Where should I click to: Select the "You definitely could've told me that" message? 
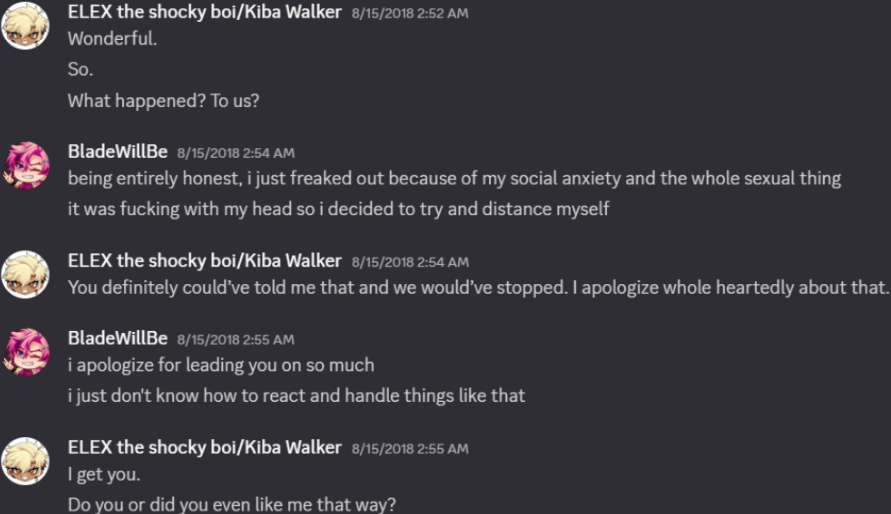point(478,288)
